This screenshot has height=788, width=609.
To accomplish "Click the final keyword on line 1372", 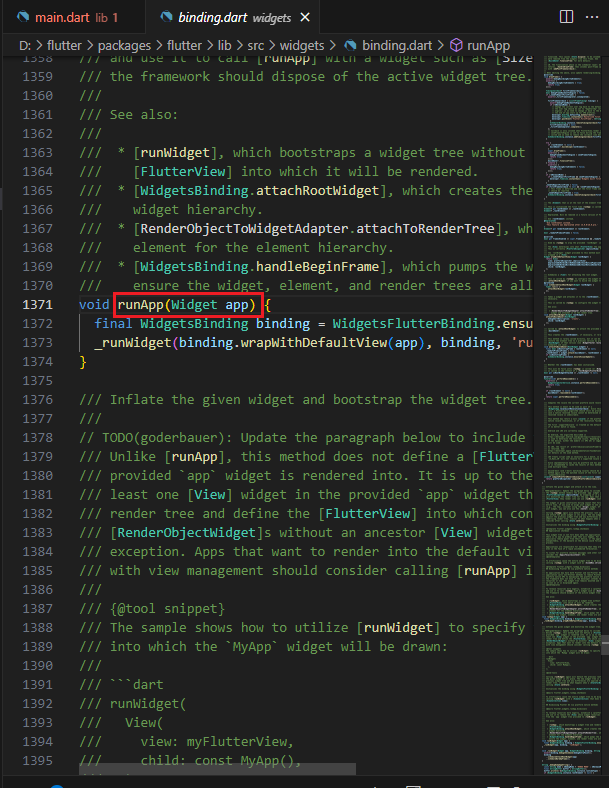I will pos(114,324).
